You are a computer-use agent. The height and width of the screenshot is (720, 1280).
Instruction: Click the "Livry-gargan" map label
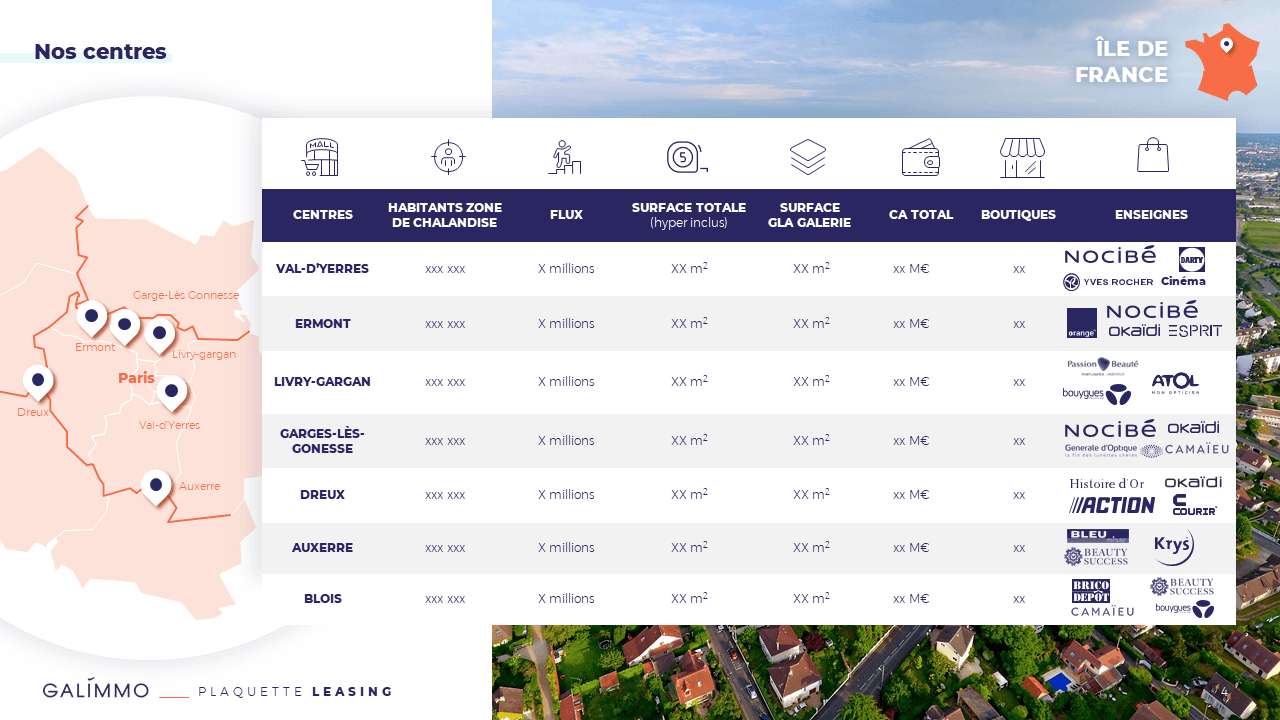pos(204,354)
